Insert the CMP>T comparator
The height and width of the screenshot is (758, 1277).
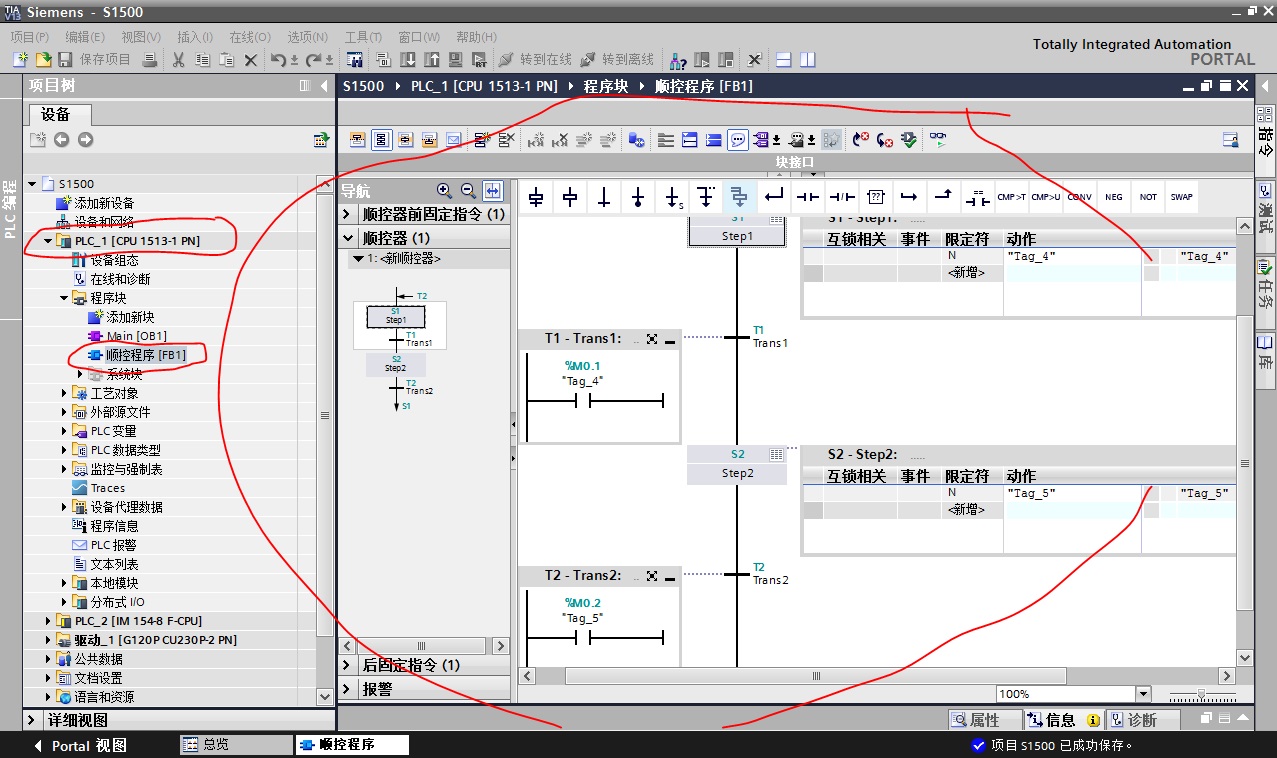click(1012, 197)
